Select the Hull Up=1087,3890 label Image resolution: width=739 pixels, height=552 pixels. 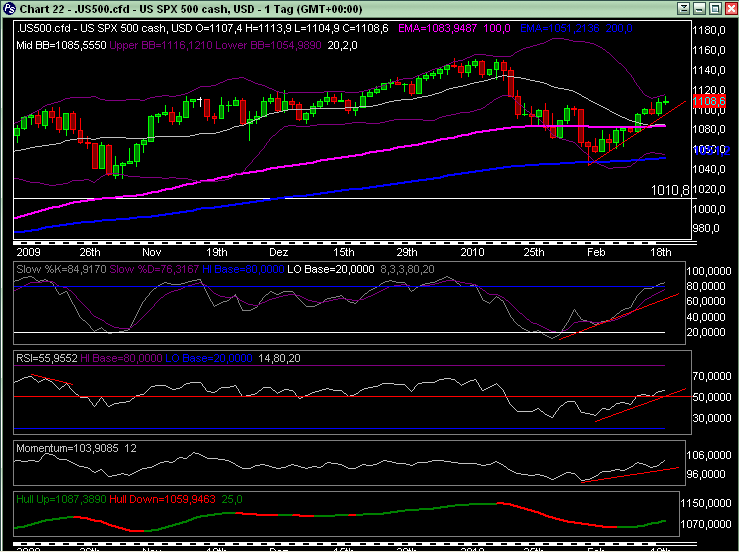click(61, 499)
